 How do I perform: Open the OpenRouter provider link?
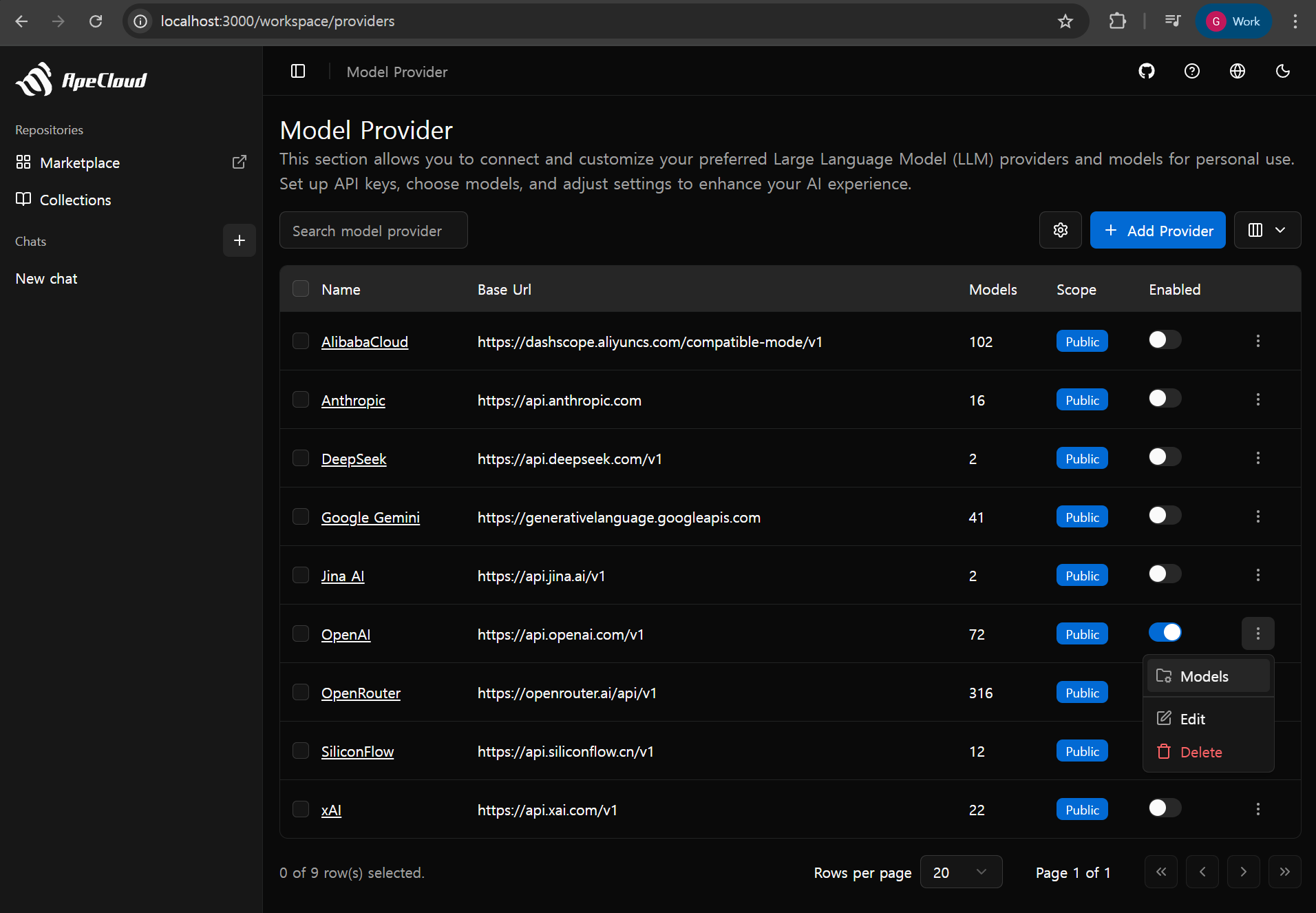[x=361, y=693]
